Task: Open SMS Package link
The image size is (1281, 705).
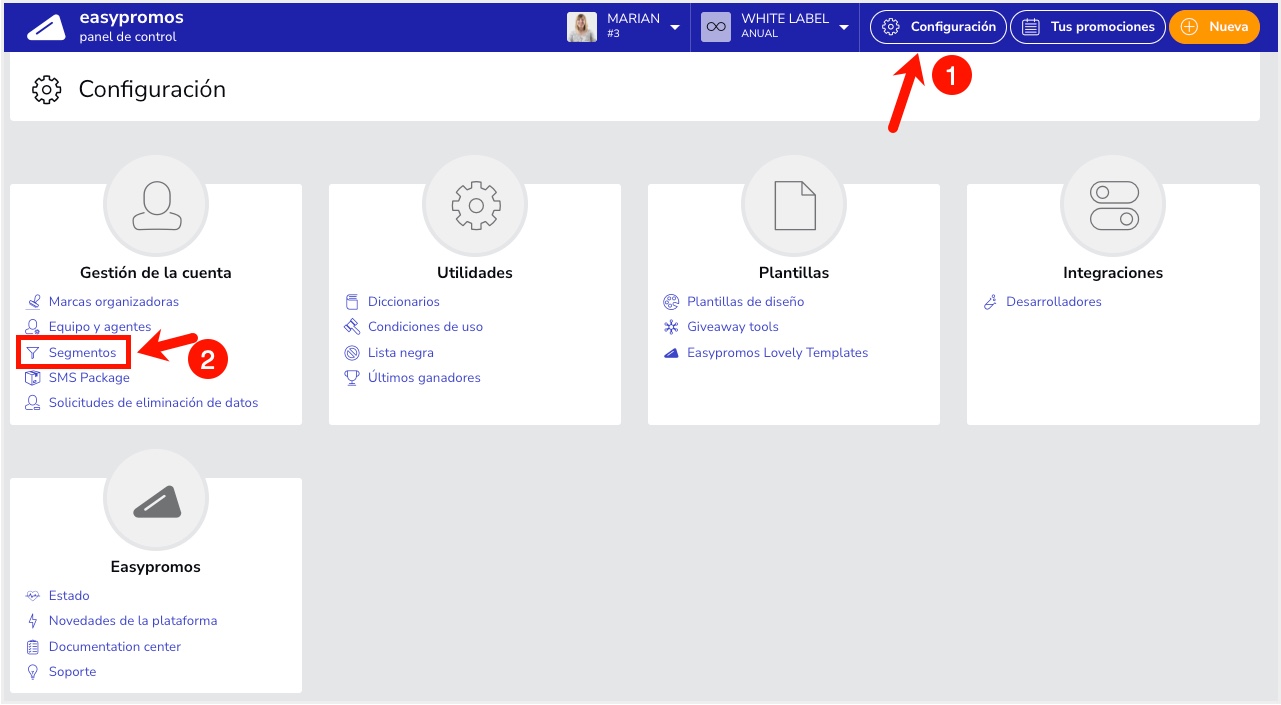Action: click(89, 378)
